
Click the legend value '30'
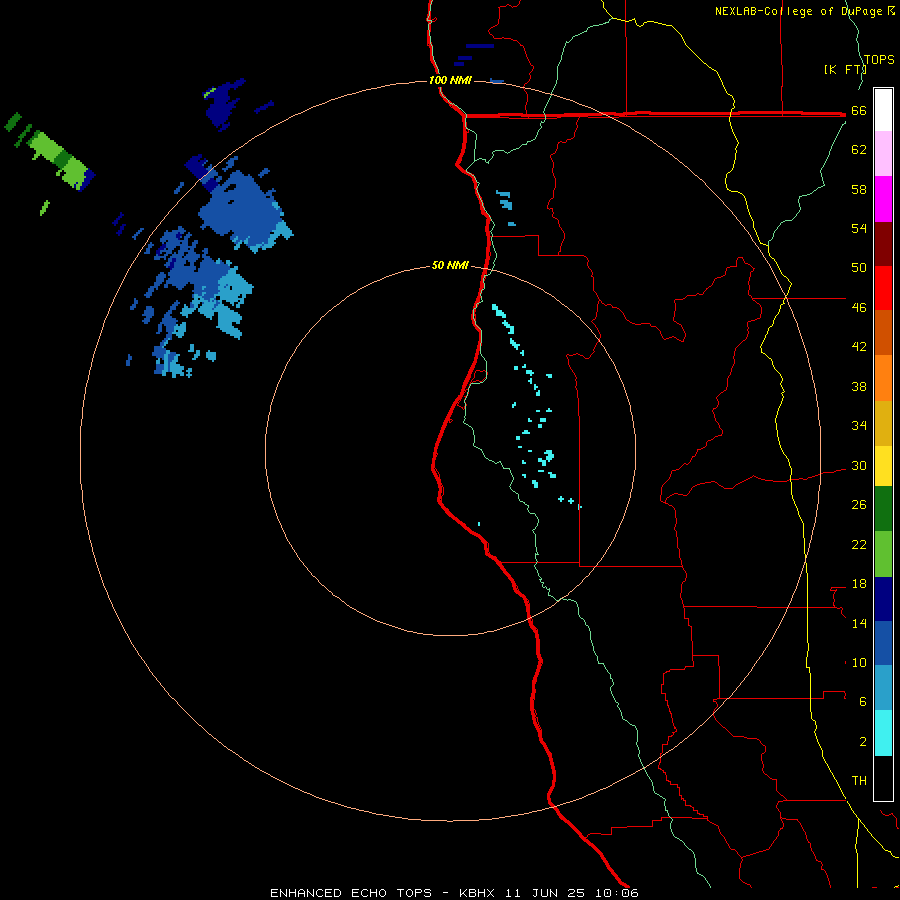pos(859,465)
